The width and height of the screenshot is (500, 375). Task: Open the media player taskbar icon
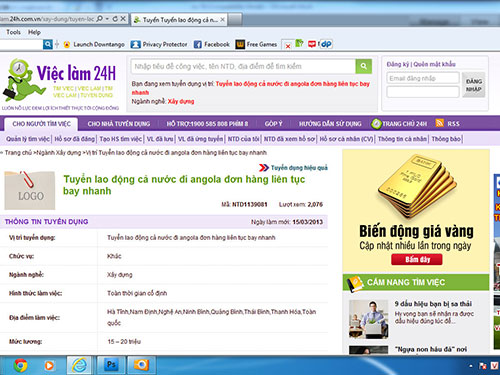pos(49,366)
